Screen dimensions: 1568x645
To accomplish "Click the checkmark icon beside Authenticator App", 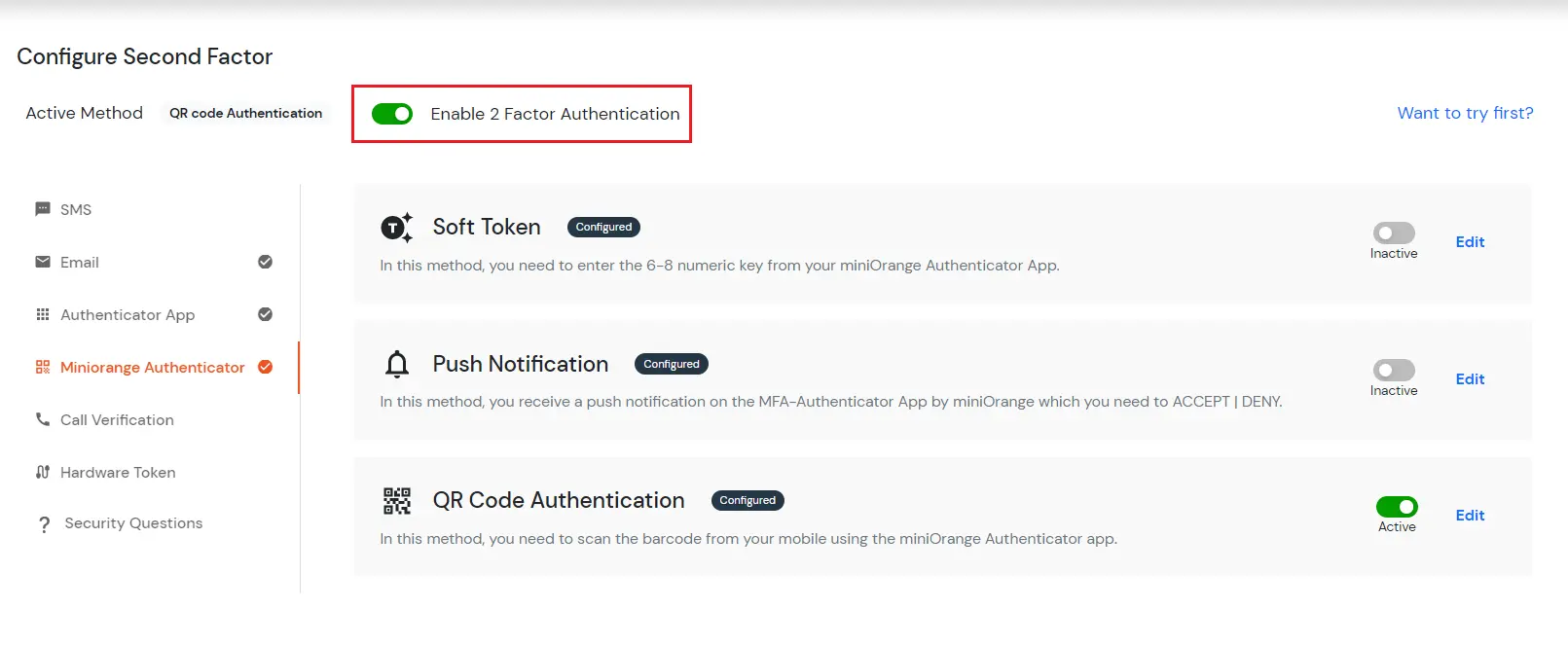I will pyautogui.click(x=265, y=314).
